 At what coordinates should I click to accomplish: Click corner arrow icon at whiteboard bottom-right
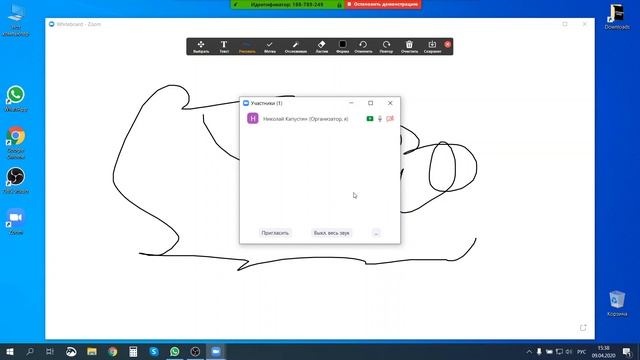pos(583,327)
